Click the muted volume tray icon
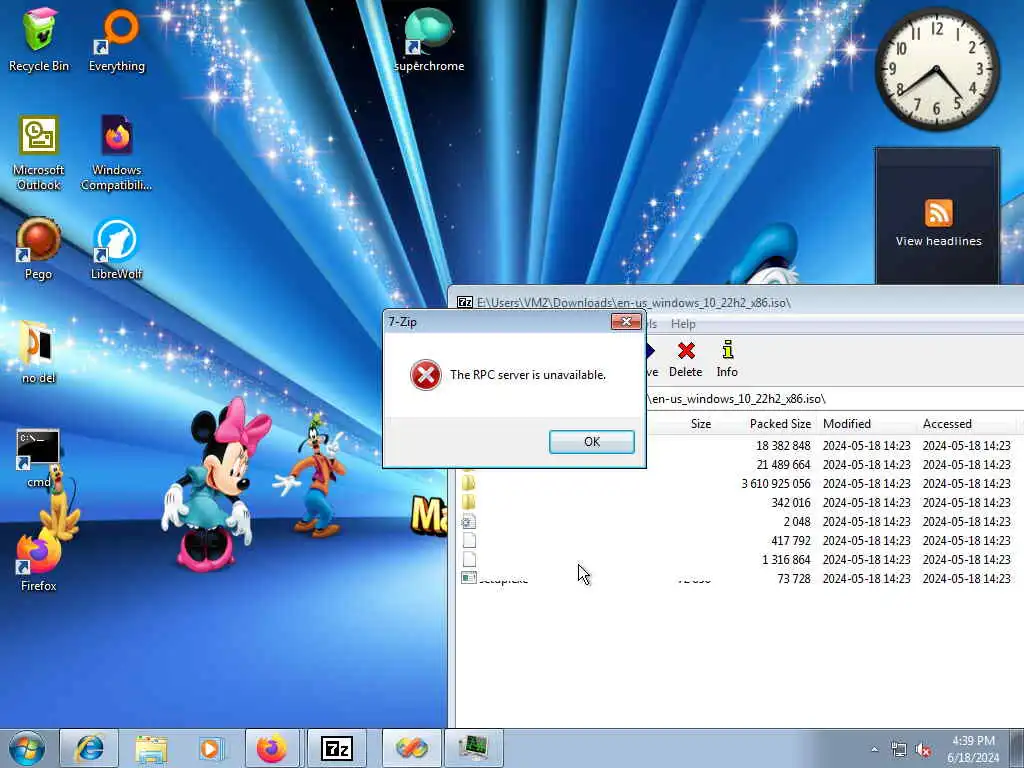 [923, 750]
